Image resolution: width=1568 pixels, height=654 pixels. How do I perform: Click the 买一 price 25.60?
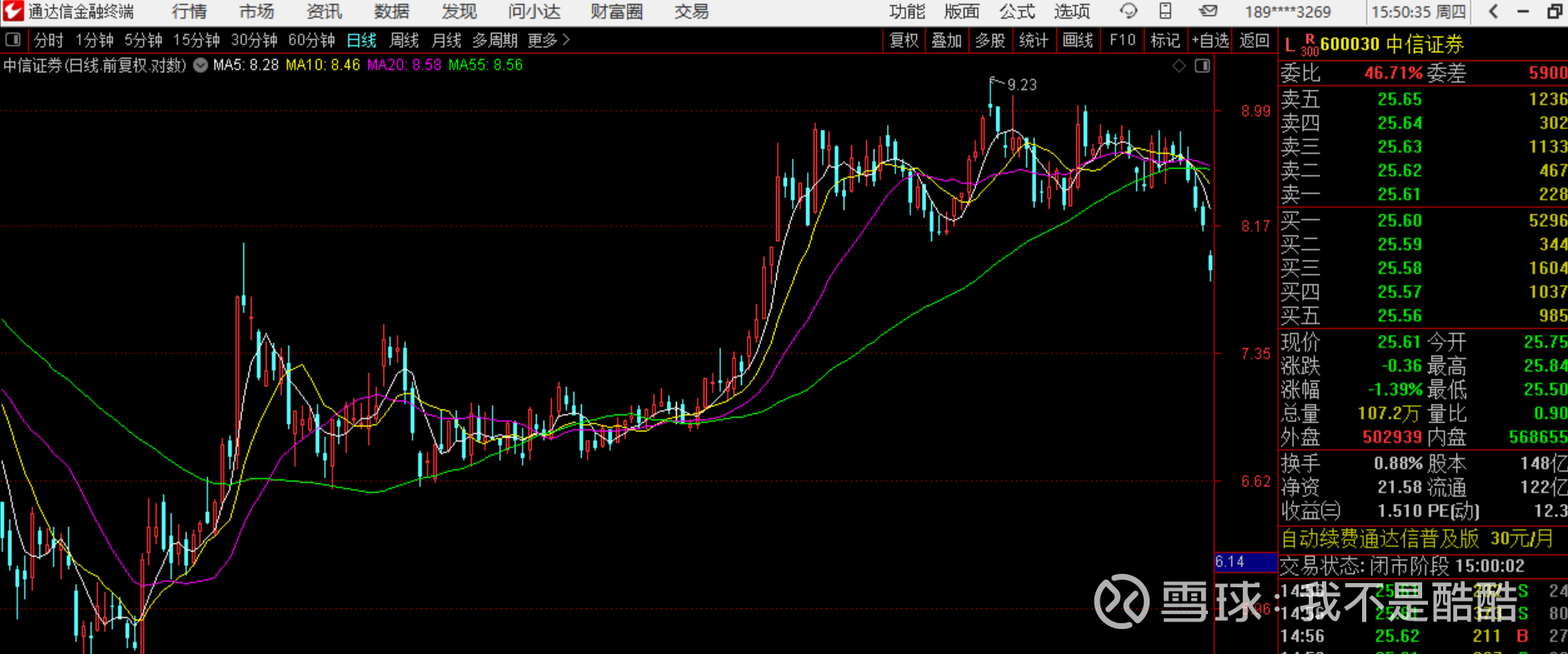click(1400, 220)
